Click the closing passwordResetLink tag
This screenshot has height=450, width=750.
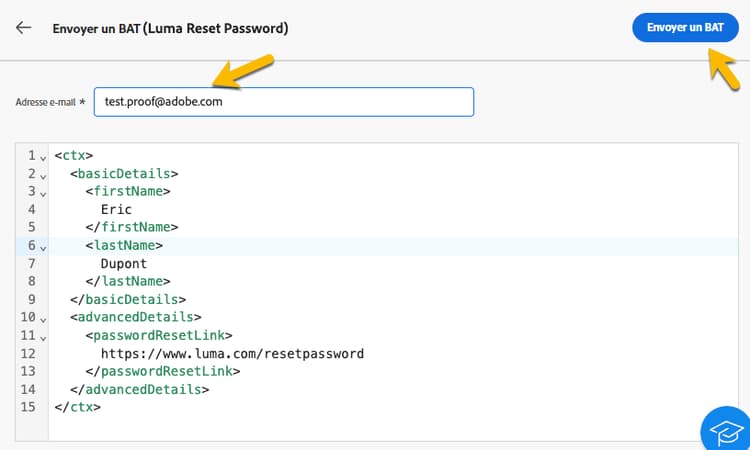click(163, 372)
